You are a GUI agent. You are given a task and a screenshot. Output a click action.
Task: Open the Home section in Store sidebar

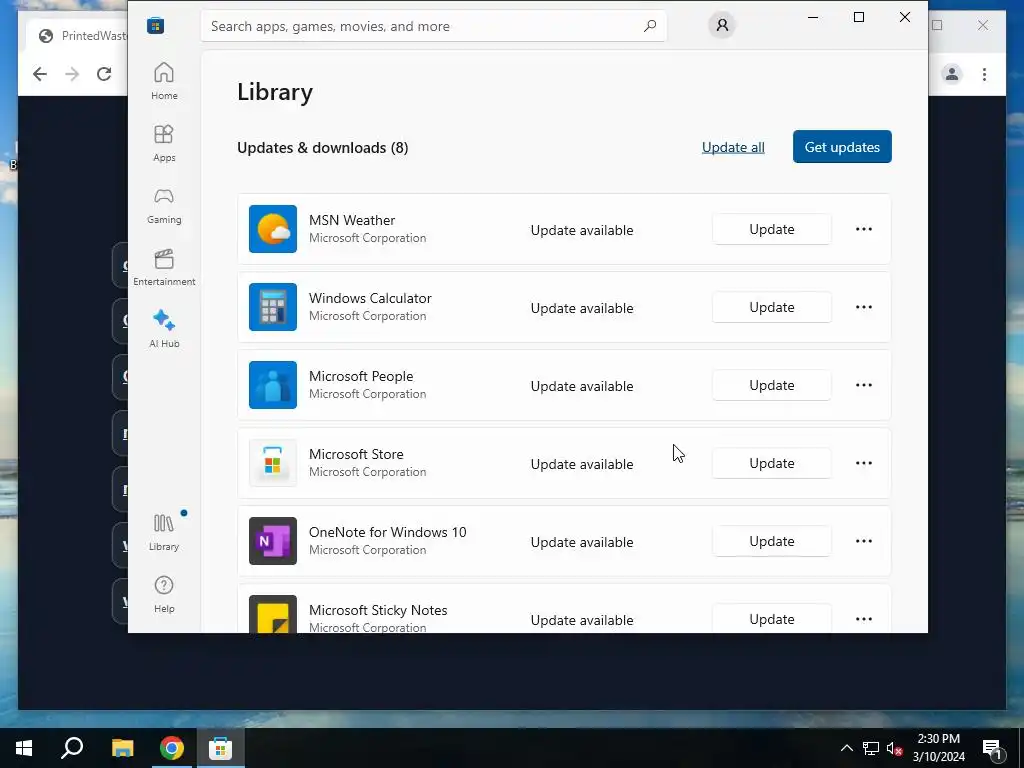(164, 81)
